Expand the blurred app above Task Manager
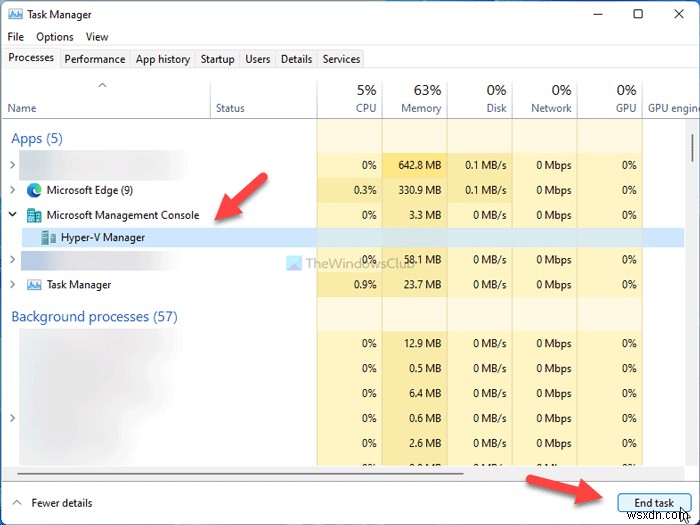The width and height of the screenshot is (700, 525). [x=12, y=259]
